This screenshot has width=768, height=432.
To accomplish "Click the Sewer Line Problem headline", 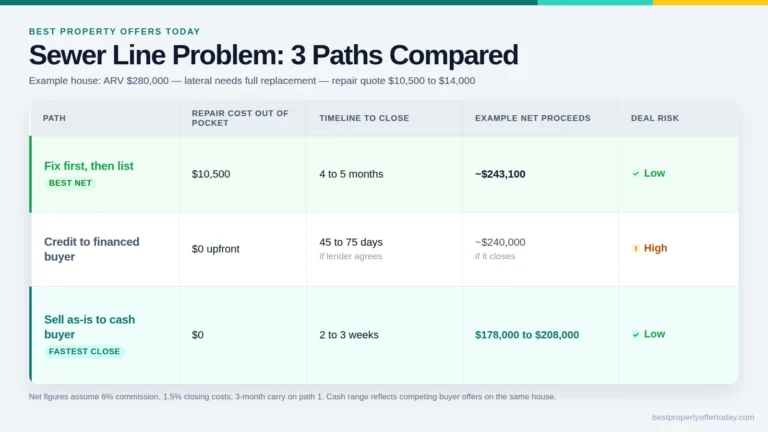I will (x=273, y=55).
